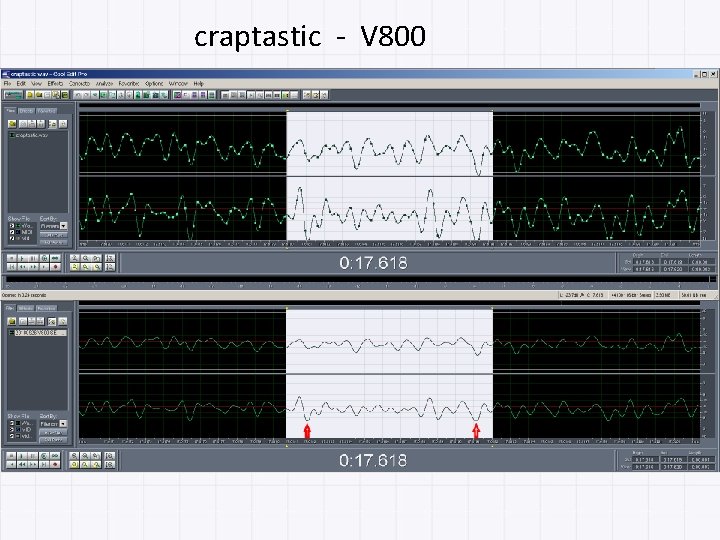This screenshot has height=540, width=720.
Task: Click the waveform/multitrack view switch button
Action: pos(13,95)
